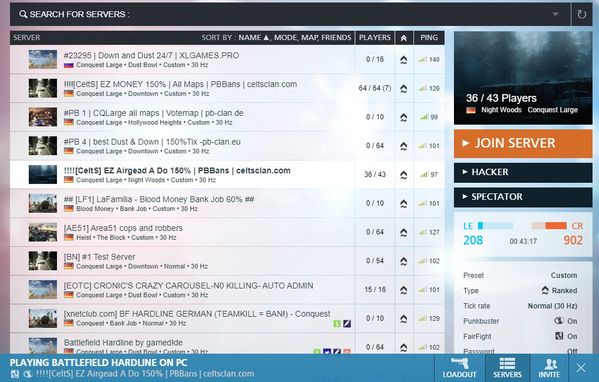
Task: Click the Join Server button
Action: tap(523, 143)
